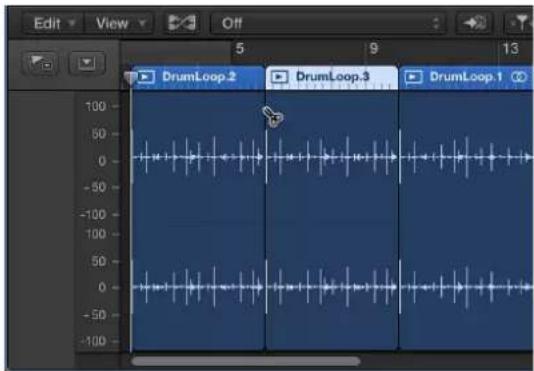Open the second tool dropdown button
Screen dimensions: 534x371
87,63
